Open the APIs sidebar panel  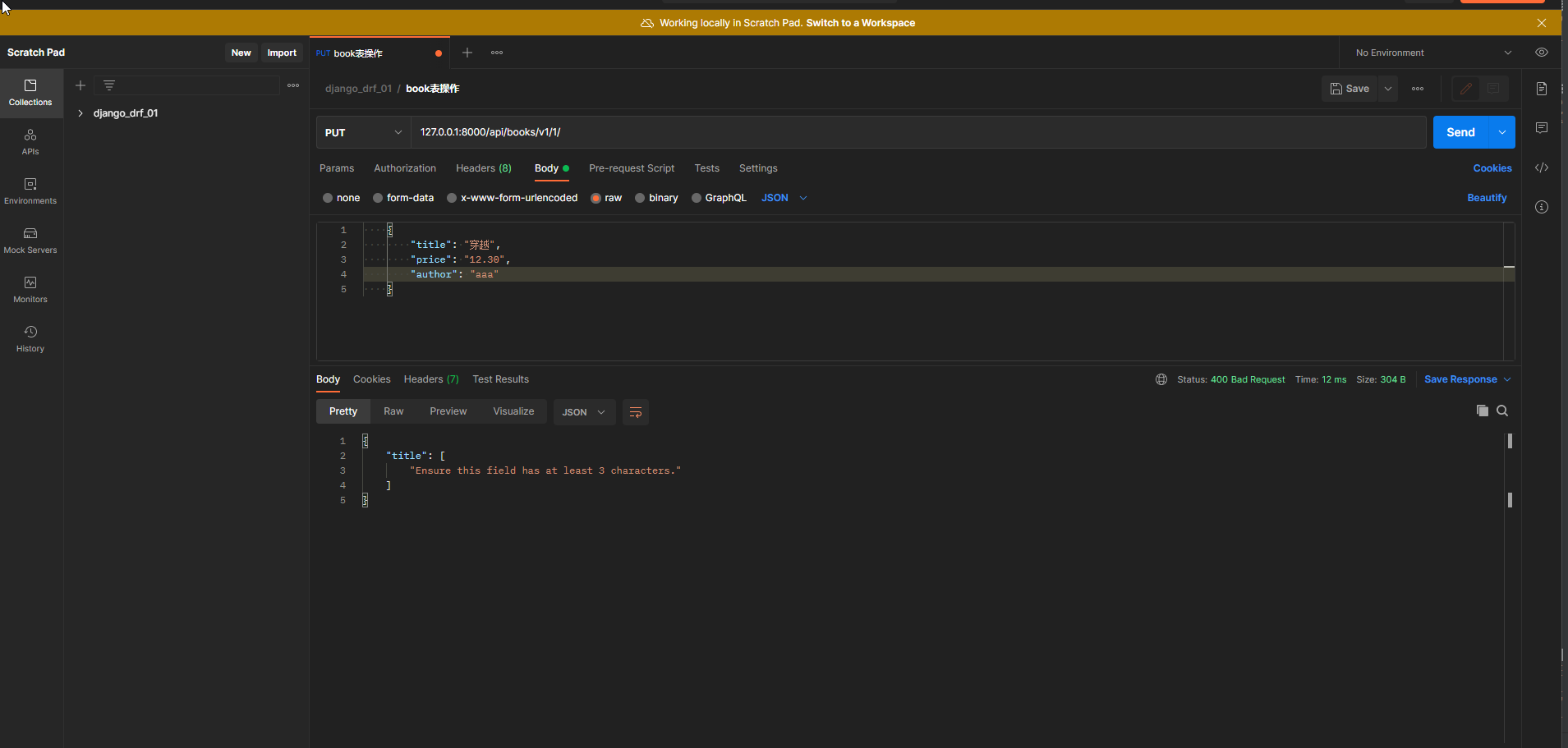coord(30,142)
